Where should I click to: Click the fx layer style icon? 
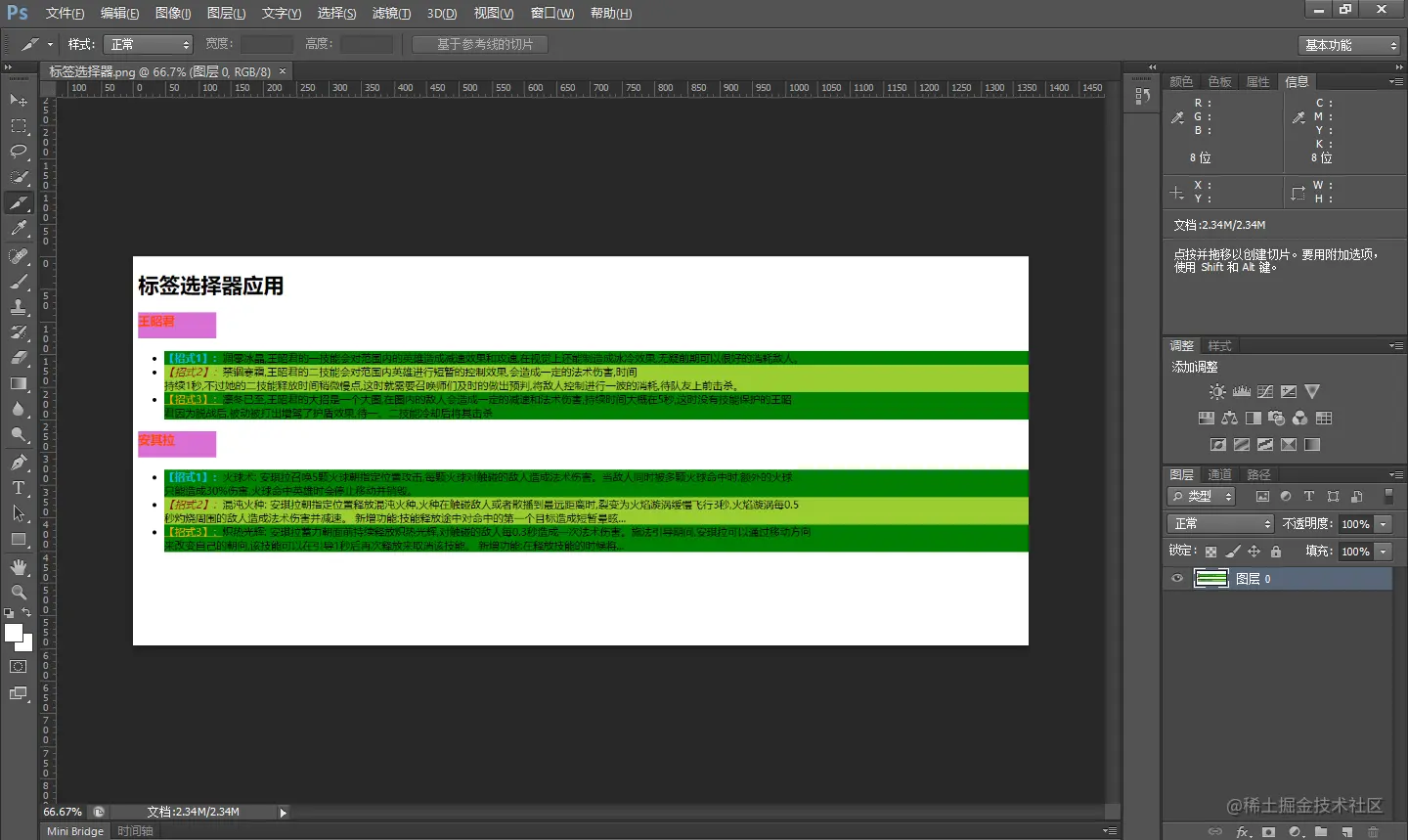tap(1244, 832)
